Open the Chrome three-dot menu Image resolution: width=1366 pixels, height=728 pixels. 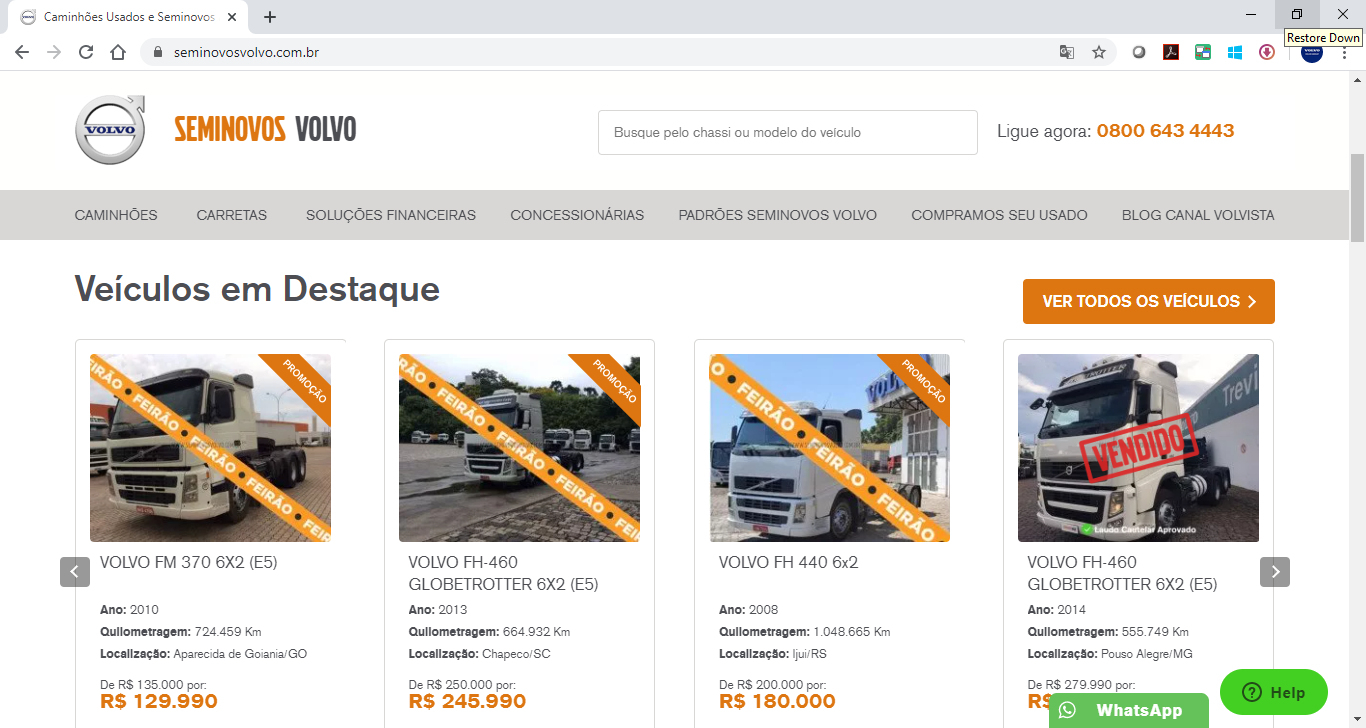coord(1344,52)
